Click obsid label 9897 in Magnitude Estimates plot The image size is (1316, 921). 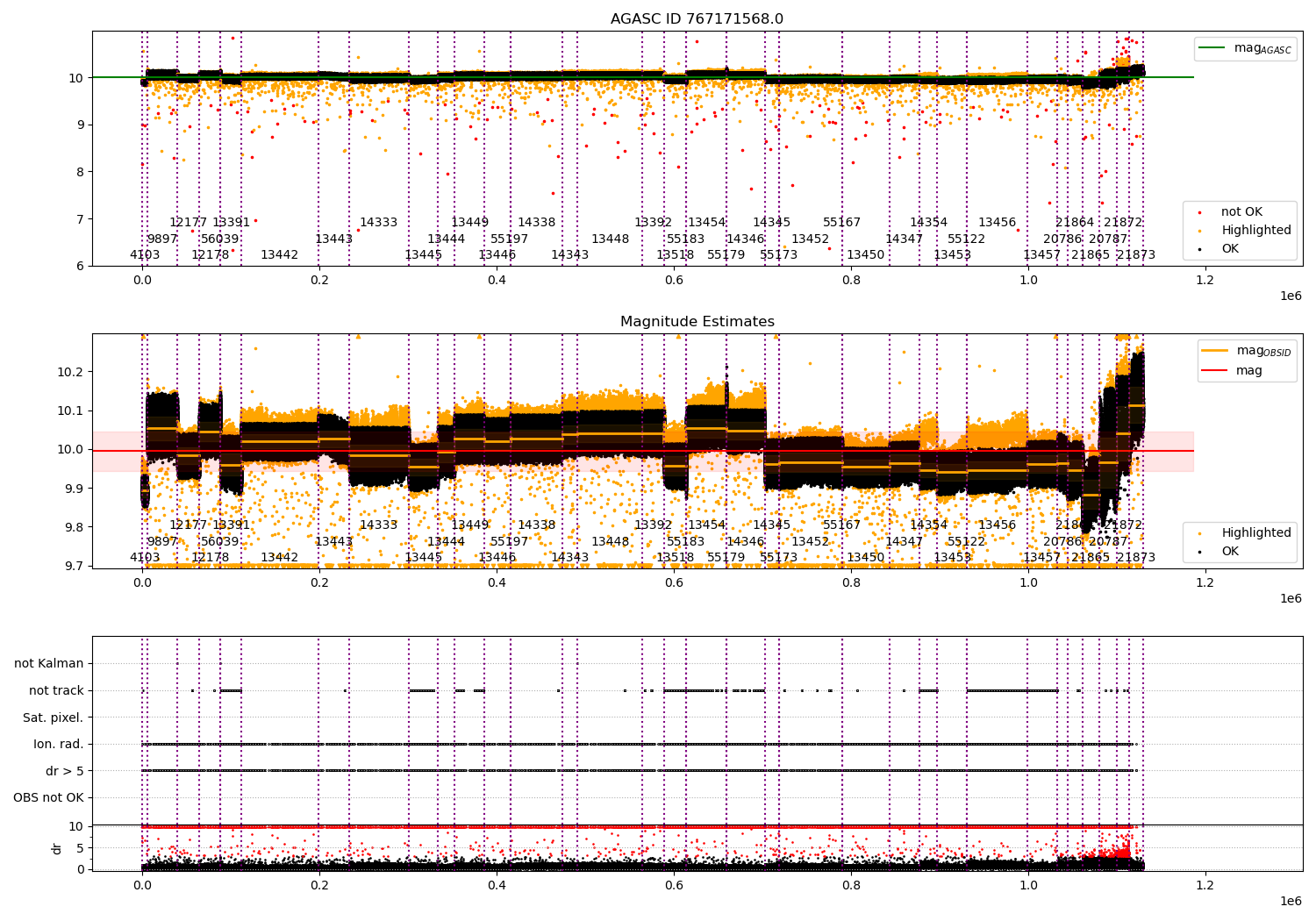[161, 541]
